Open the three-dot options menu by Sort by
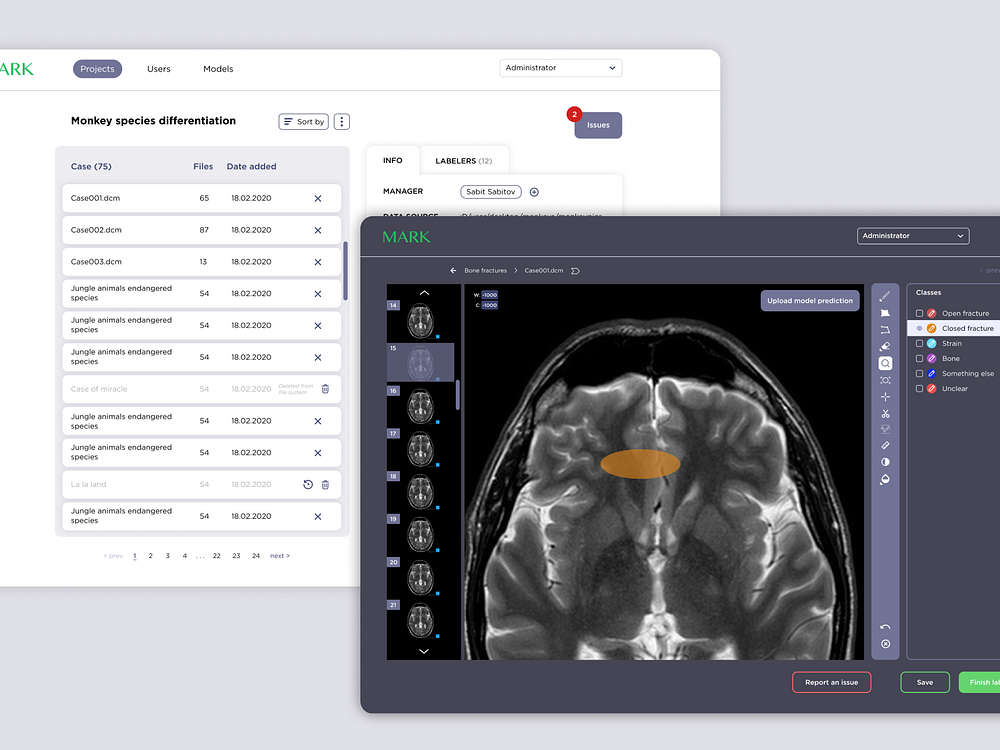This screenshot has height=750, width=1000. click(342, 122)
